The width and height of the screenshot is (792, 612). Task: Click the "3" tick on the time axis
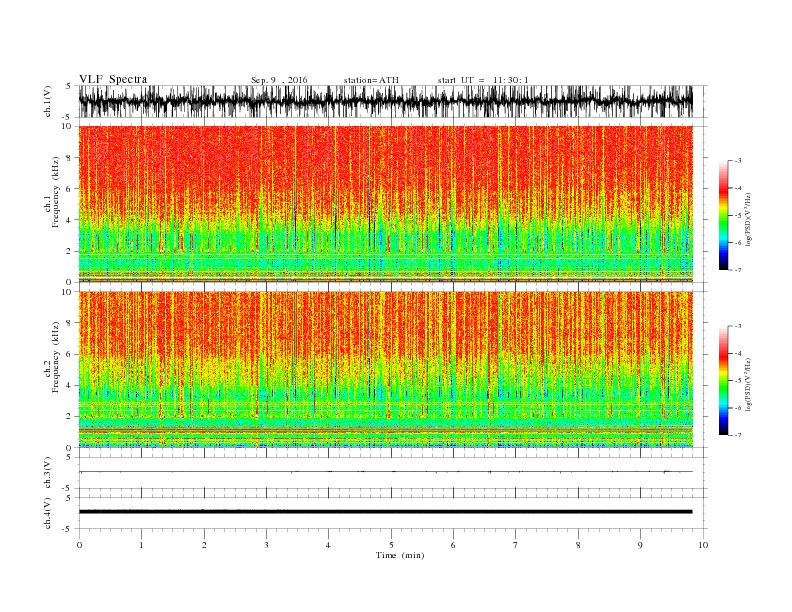click(266, 545)
